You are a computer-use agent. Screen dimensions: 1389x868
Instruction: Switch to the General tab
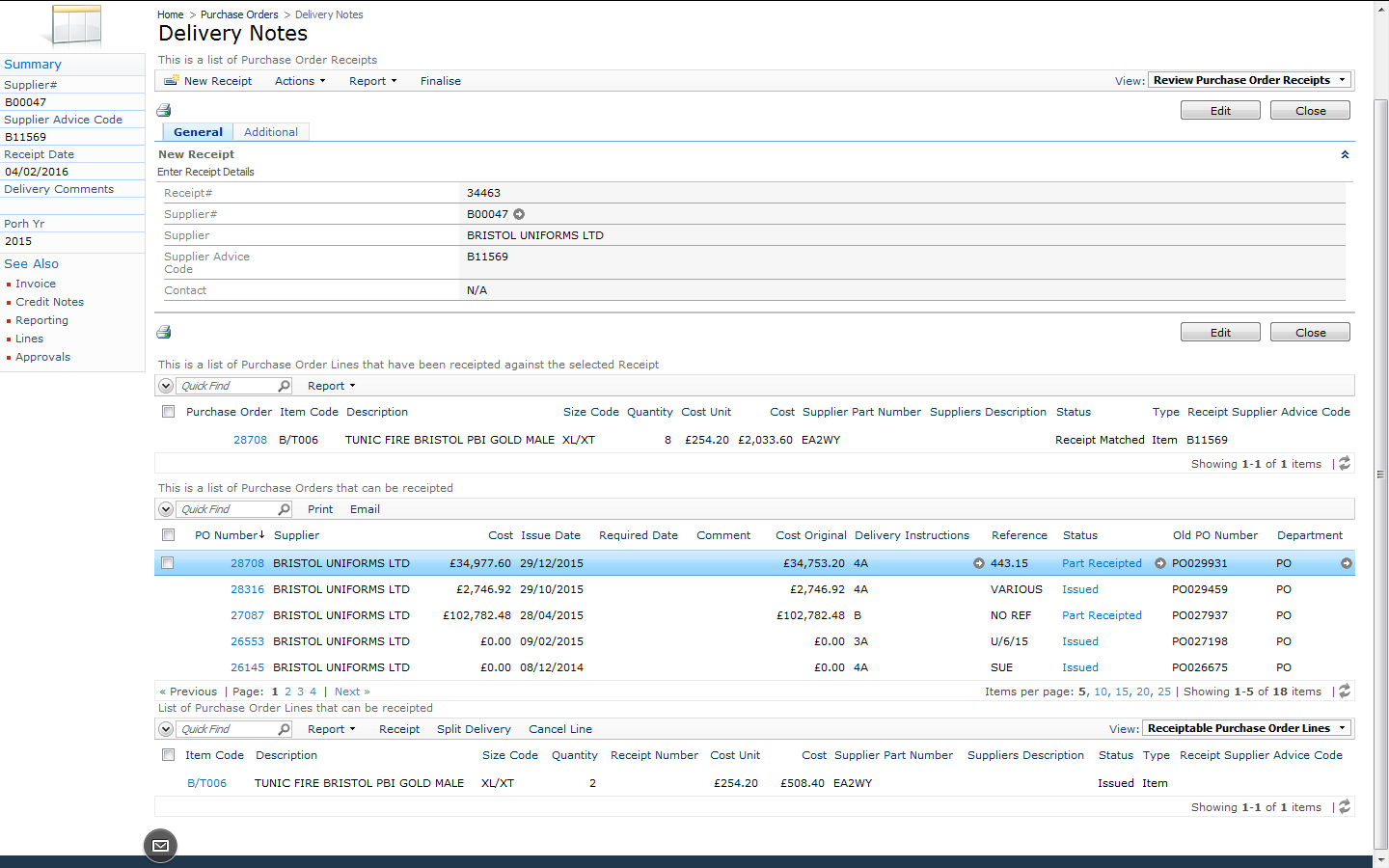tap(198, 132)
